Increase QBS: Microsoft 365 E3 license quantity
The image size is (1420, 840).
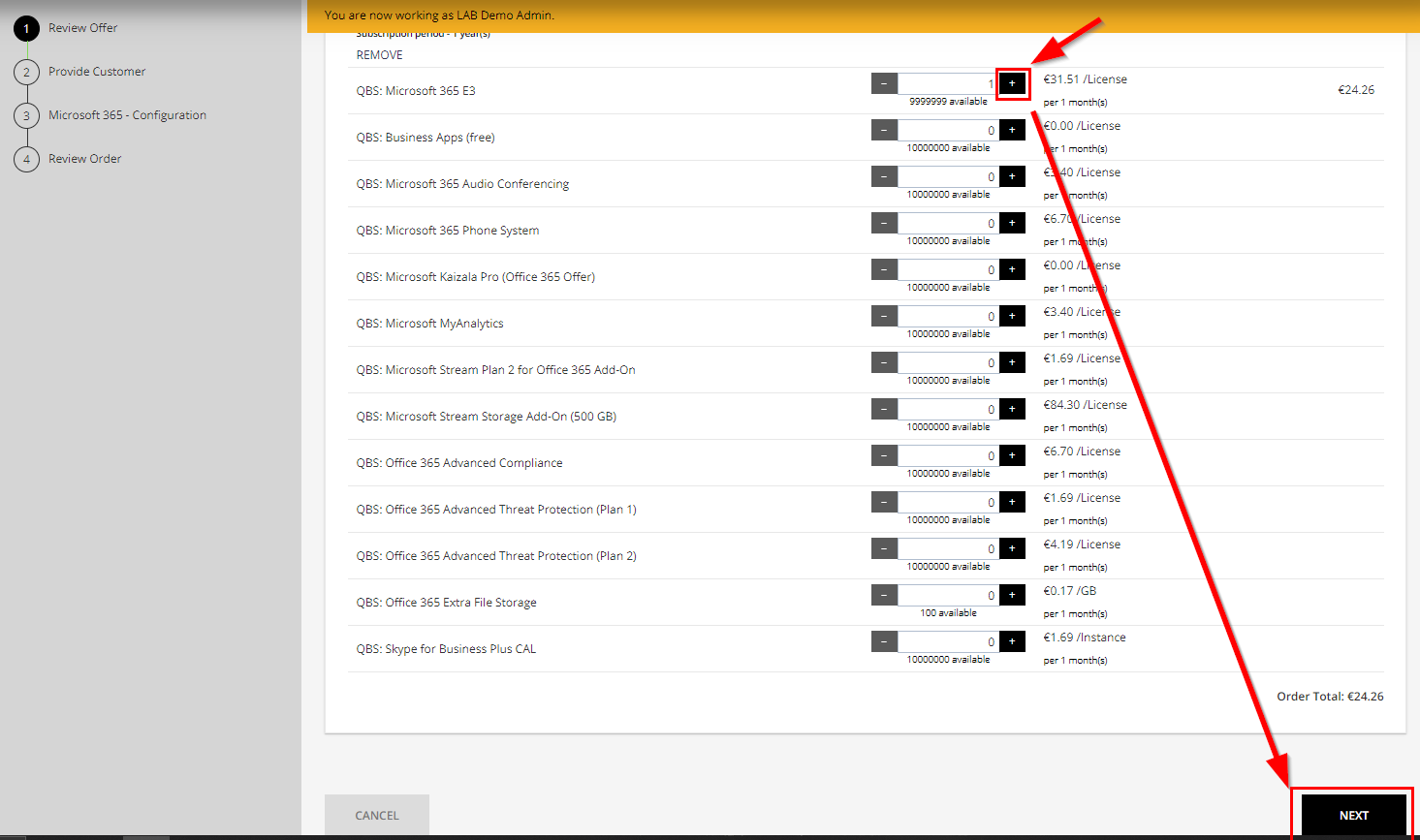click(x=1012, y=83)
